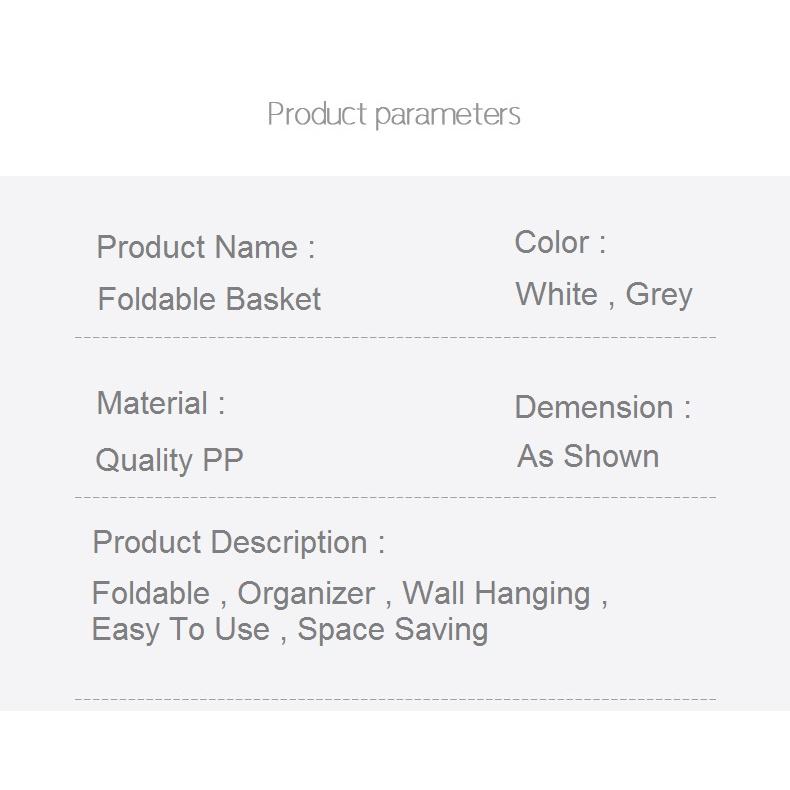The width and height of the screenshot is (790, 790).
Task: Click Space Saving in the description
Action: click(x=393, y=630)
